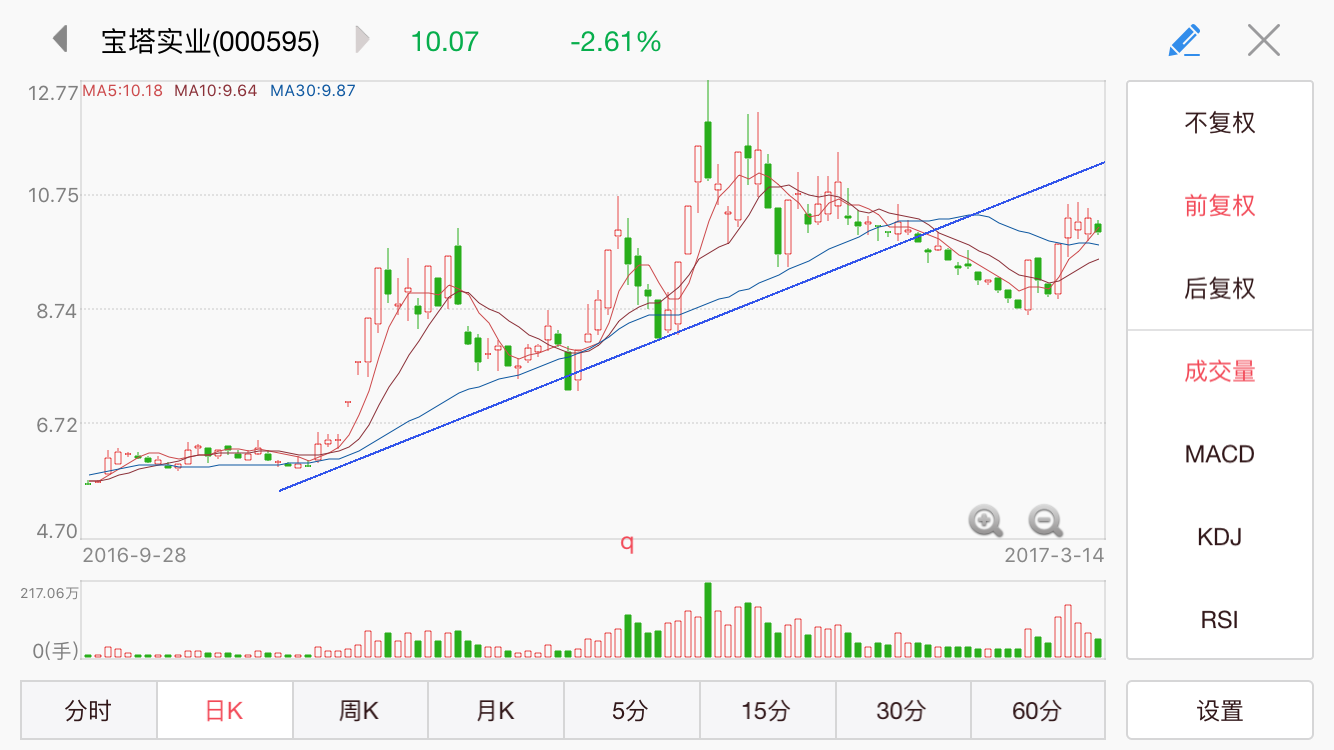Viewport: 1334px width, 750px height.
Task: Select 后复权 price adjustment option
Action: (1220, 289)
